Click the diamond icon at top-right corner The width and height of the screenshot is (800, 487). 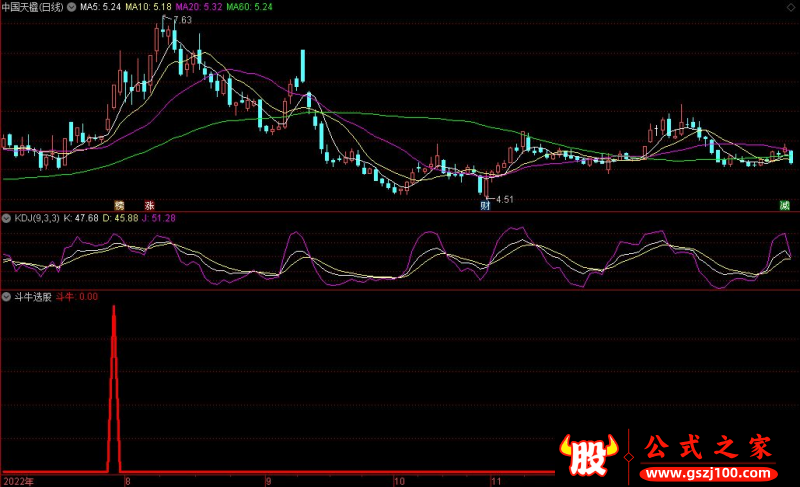(792, 7)
